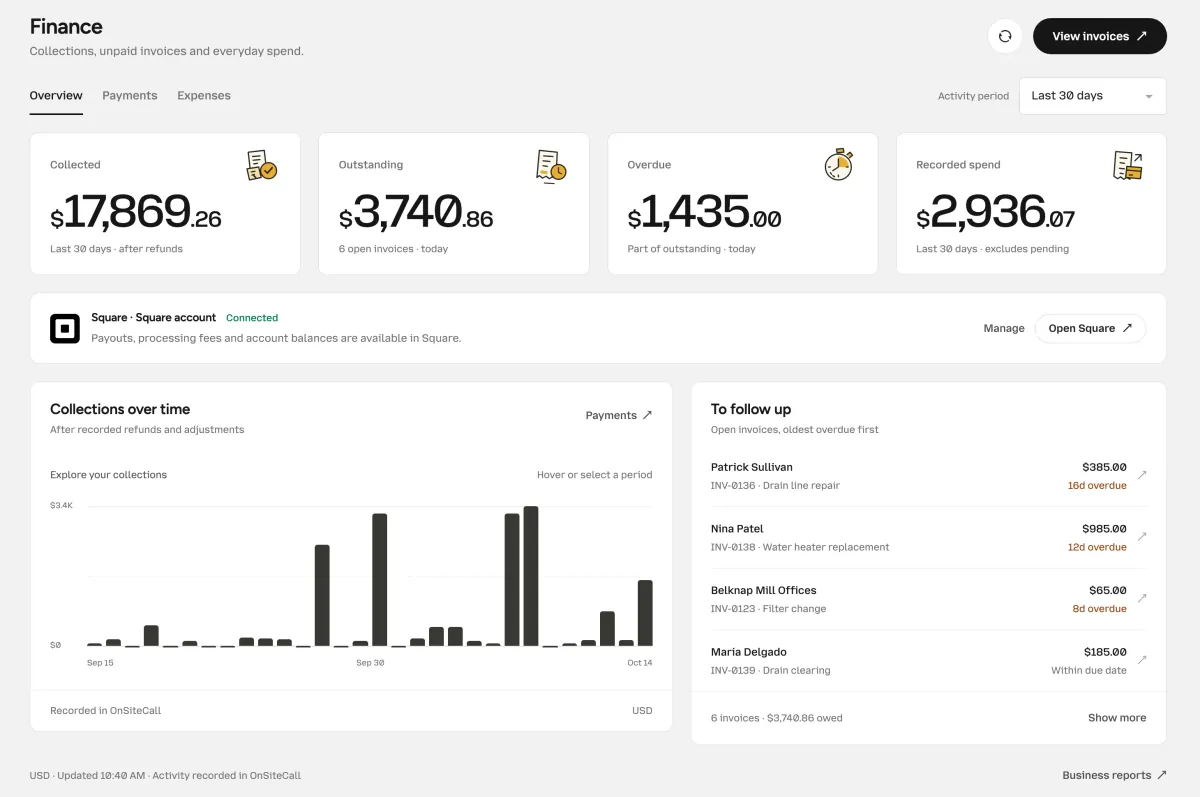The width and height of the screenshot is (1200, 797).
Task: Click the Sep 15 axis label
Action: click(100, 663)
